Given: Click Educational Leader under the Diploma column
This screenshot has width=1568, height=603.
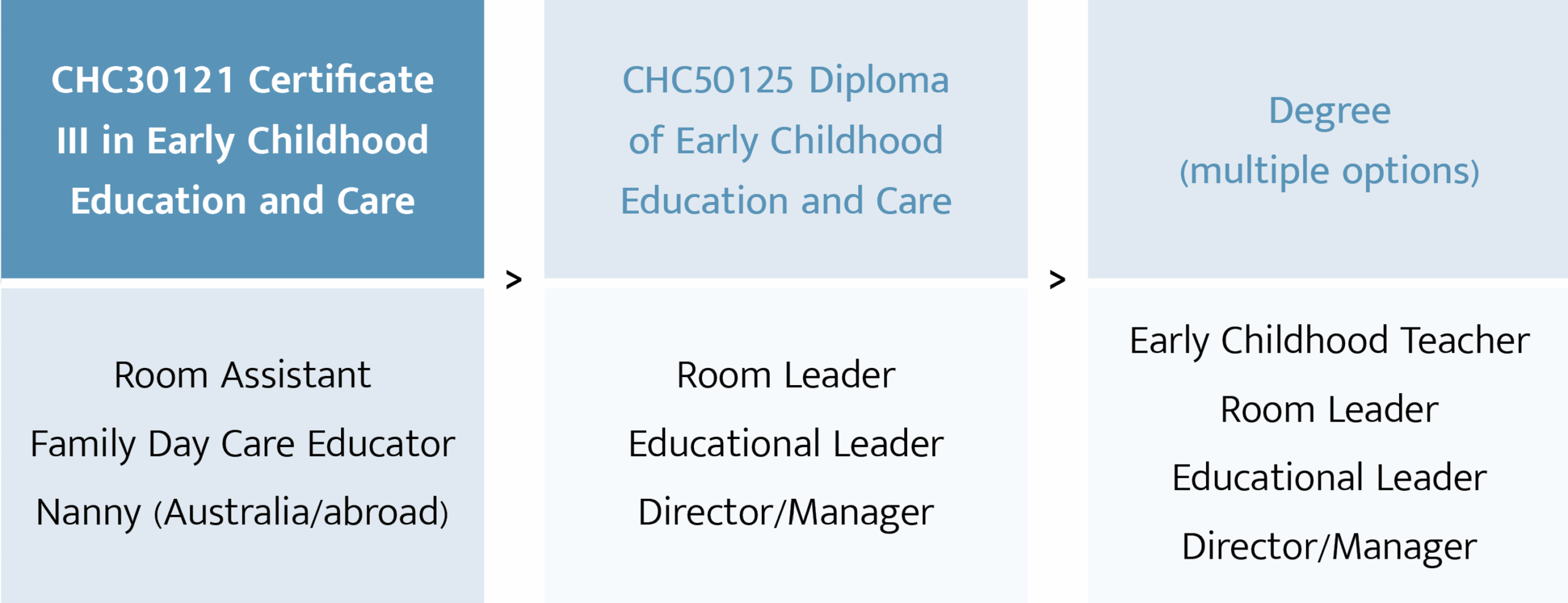Looking at the screenshot, I should (x=786, y=443).
